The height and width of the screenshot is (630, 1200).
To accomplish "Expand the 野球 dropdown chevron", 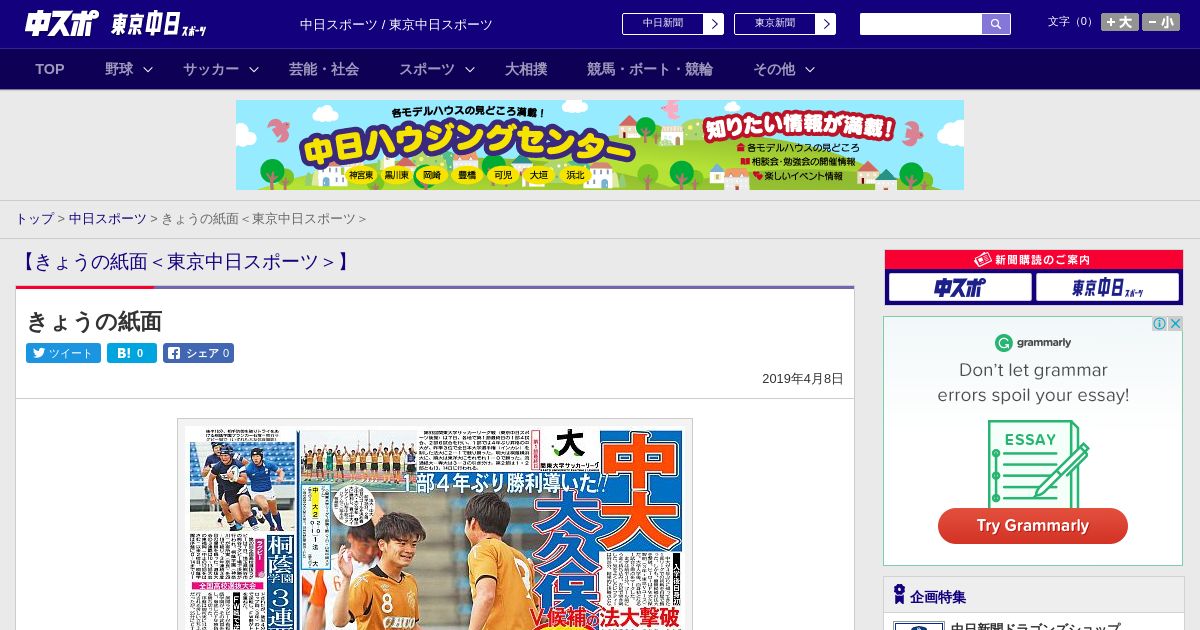I will 148,70.
